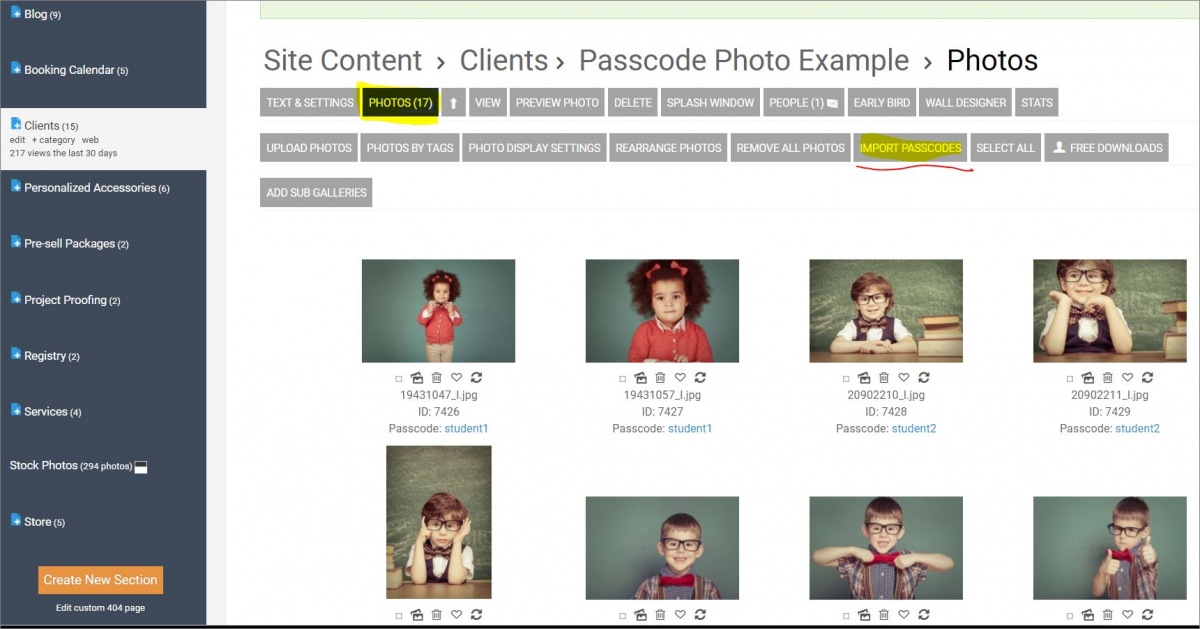
Task: Open the 20902210_l.jpg boy with books thumbnail
Action: 886,311
